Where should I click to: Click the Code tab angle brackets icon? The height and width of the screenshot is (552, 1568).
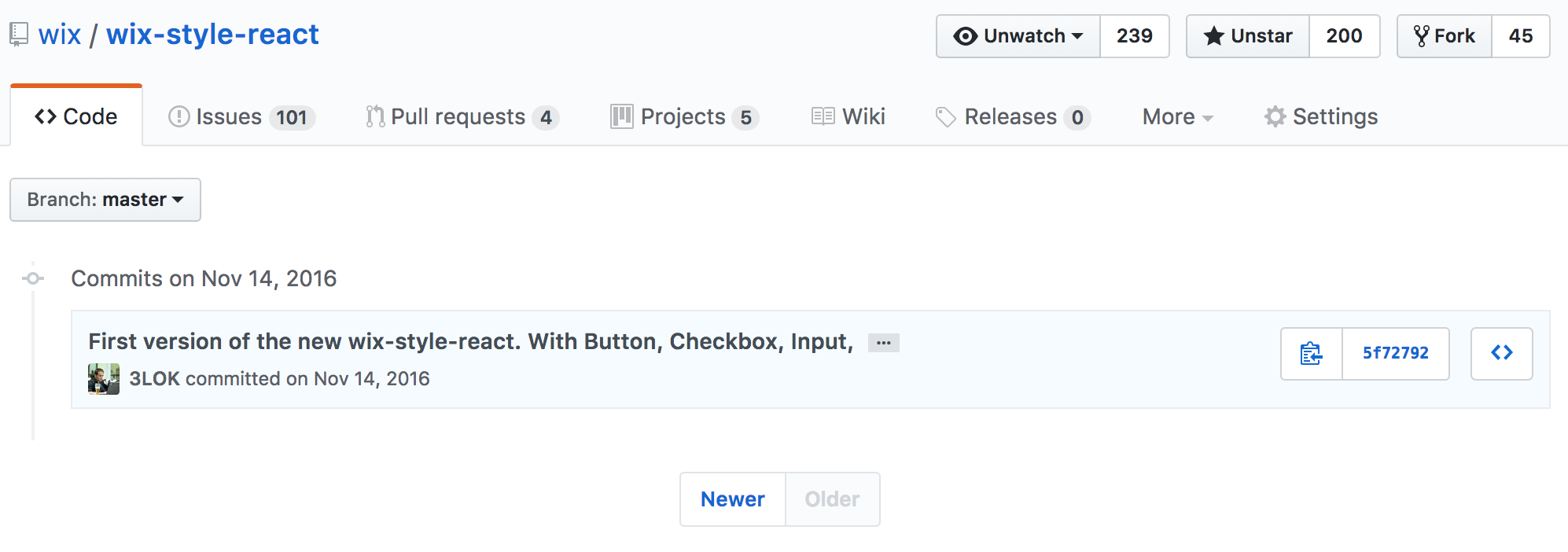pos(46,116)
